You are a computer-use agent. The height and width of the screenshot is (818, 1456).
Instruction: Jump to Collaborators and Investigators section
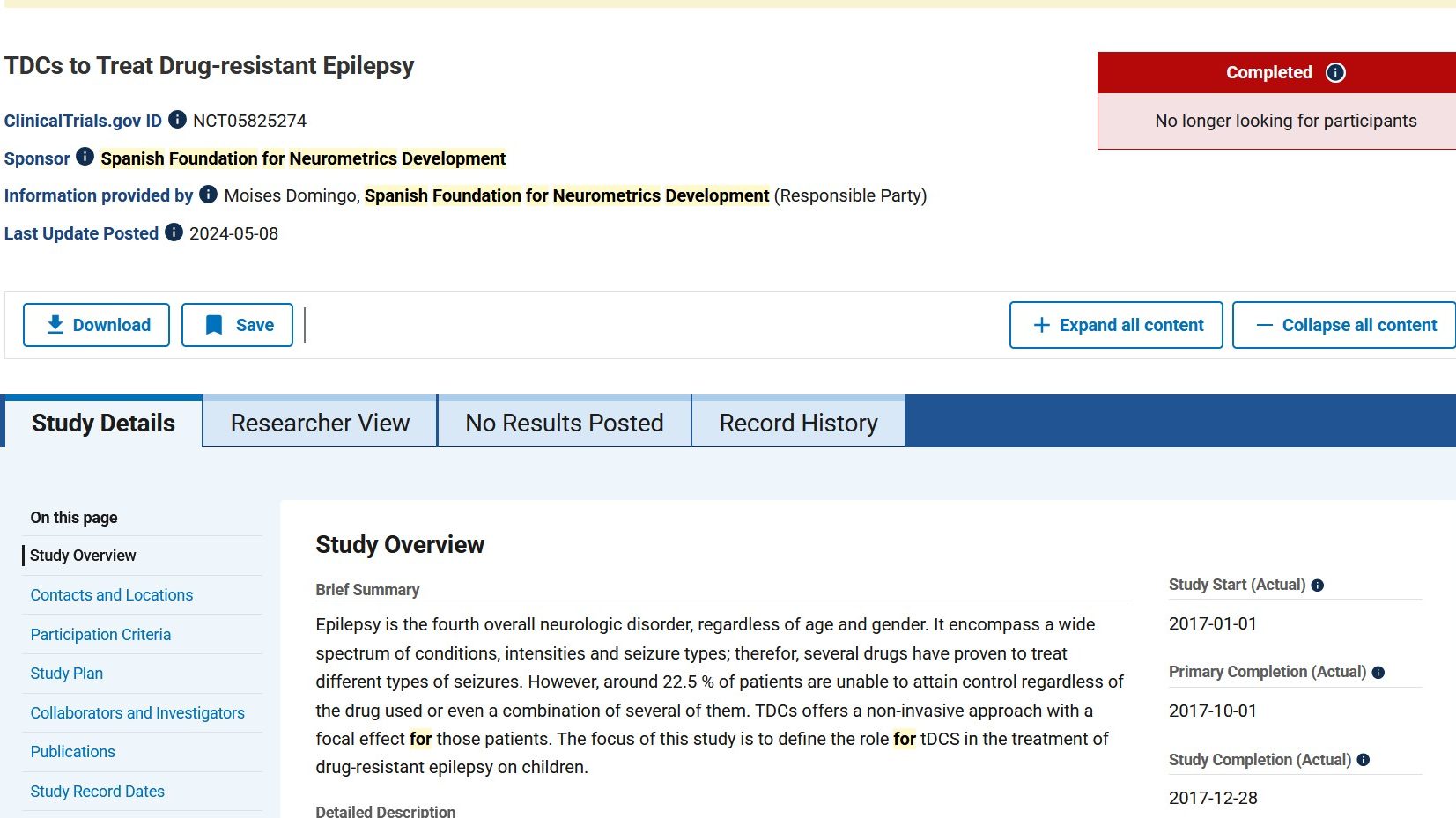point(137,713)
